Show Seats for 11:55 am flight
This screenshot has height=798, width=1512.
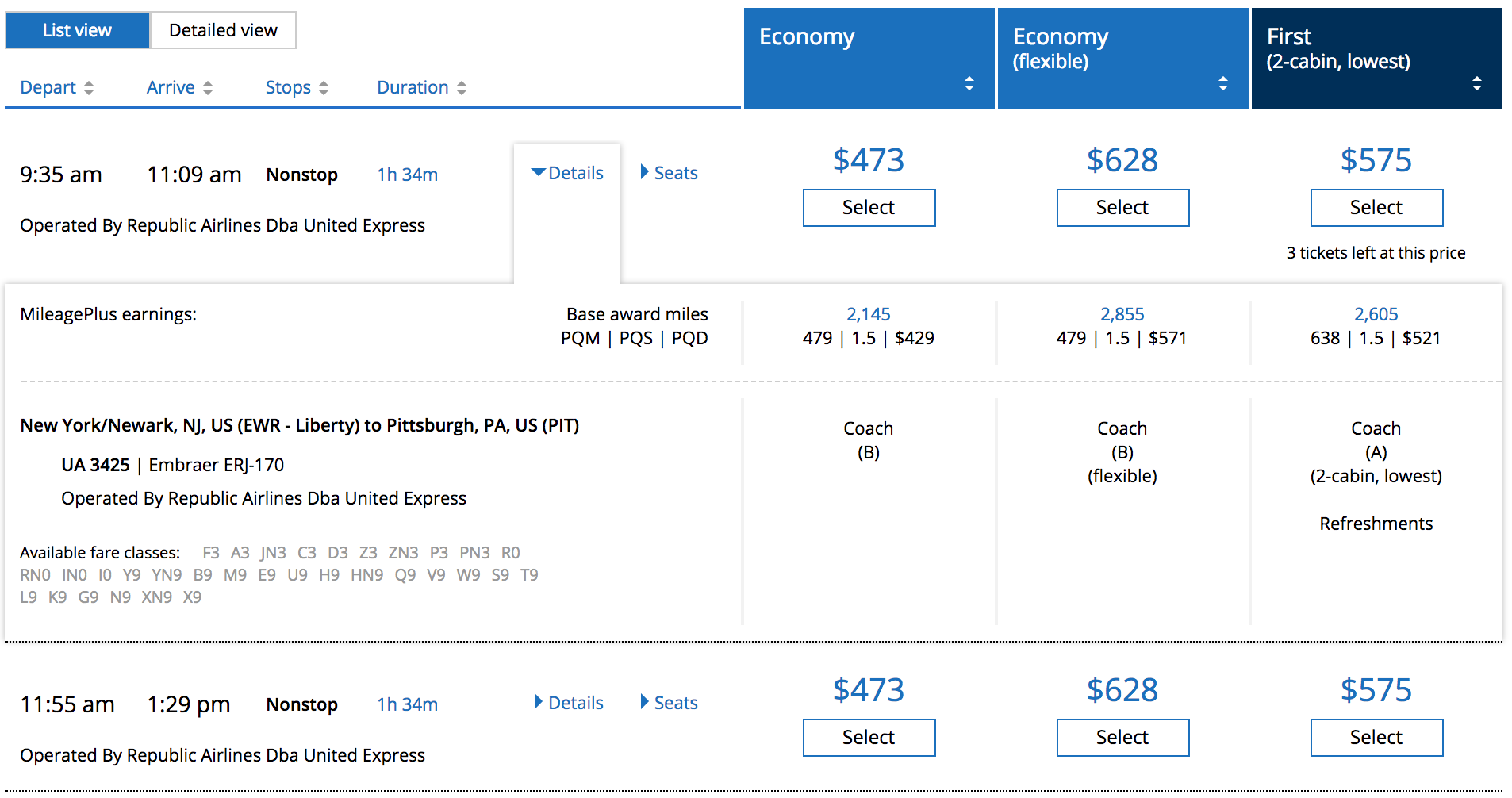669,703
